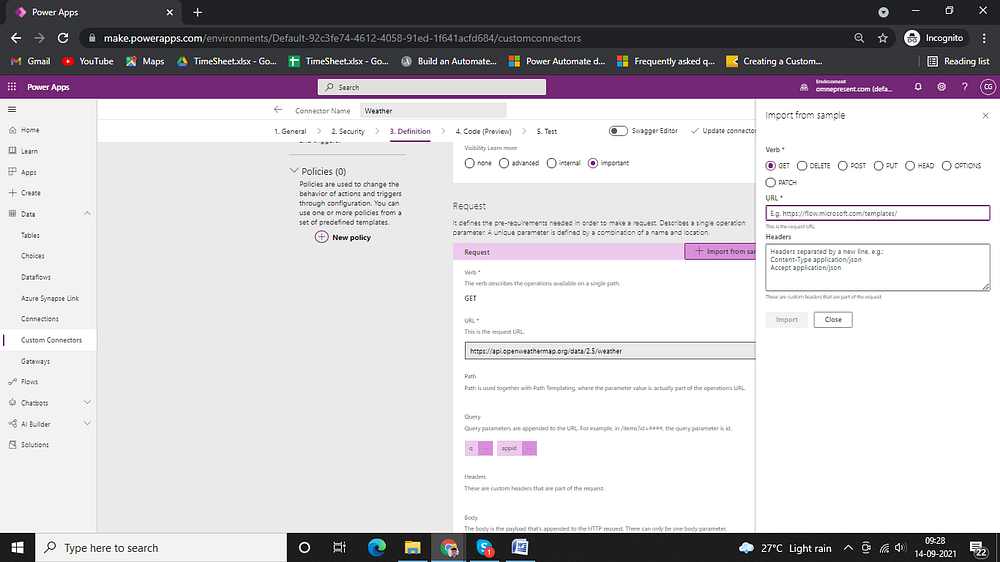Close the Import from sample panel X

985,115
